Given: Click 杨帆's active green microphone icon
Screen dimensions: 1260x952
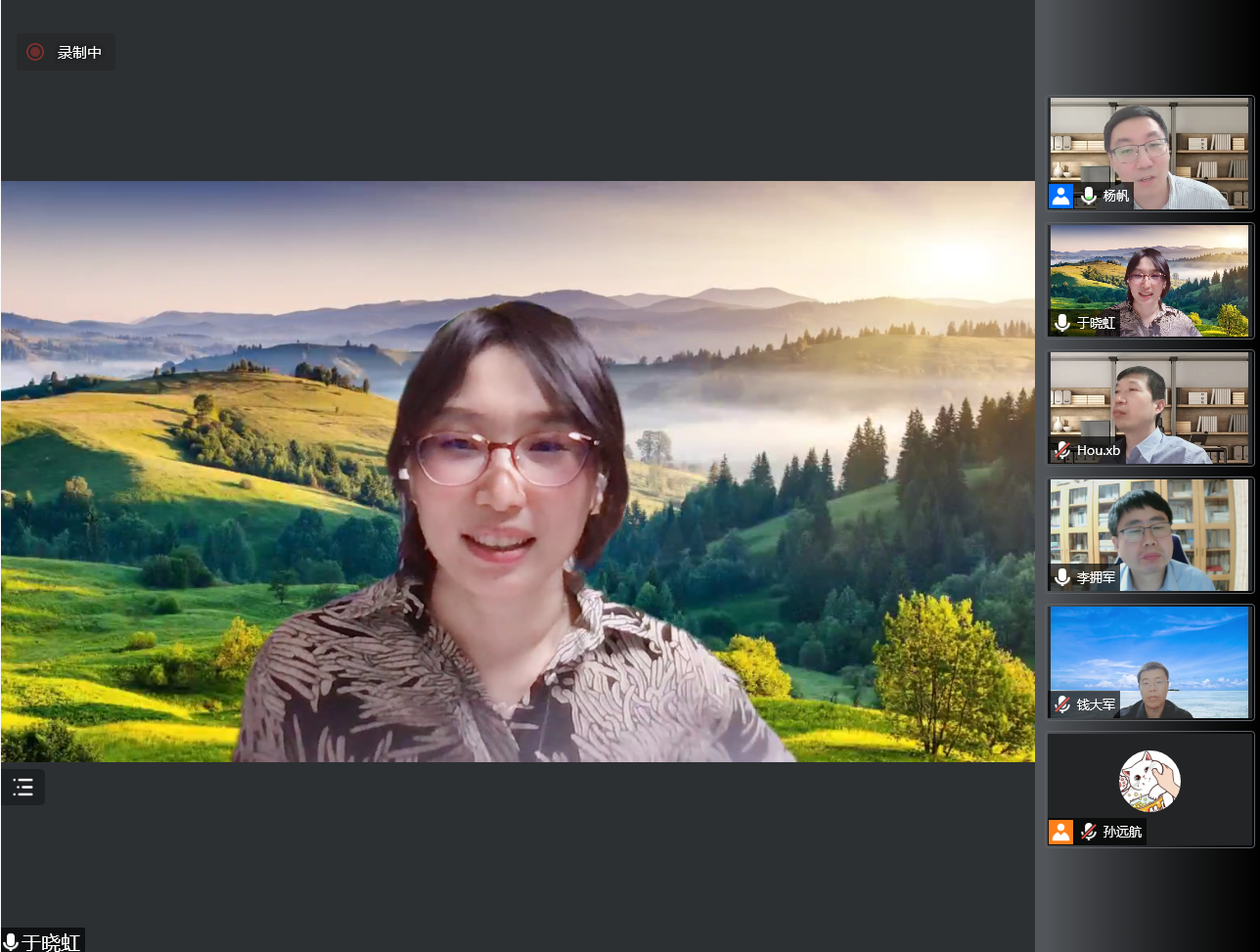Looking at the screenshot, I should pos(1088,196).
